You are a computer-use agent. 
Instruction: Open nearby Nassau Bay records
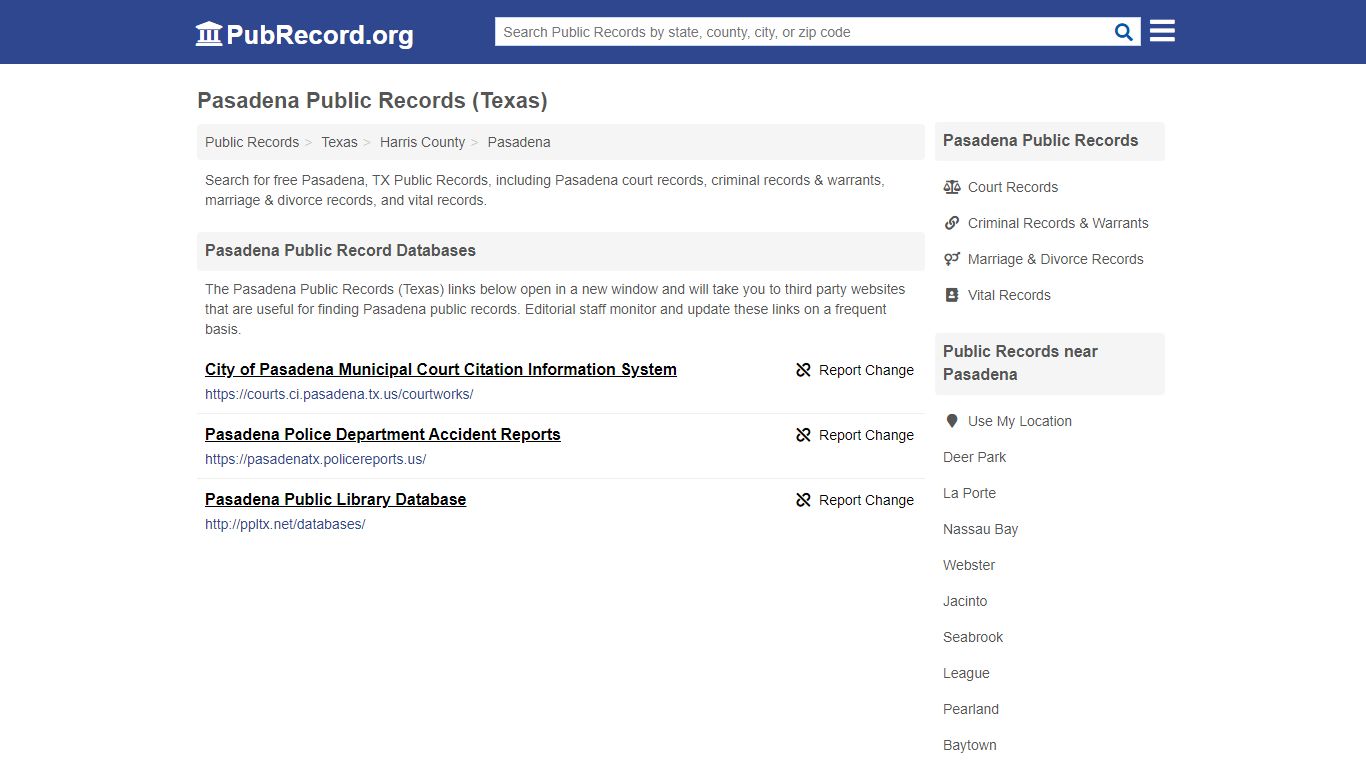pos(981,529)
